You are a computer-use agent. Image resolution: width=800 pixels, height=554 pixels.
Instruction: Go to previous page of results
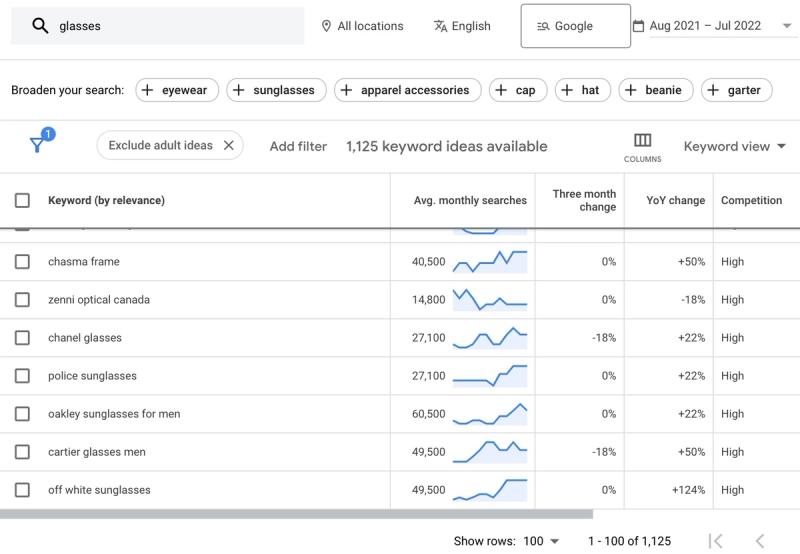click(759, 541)
